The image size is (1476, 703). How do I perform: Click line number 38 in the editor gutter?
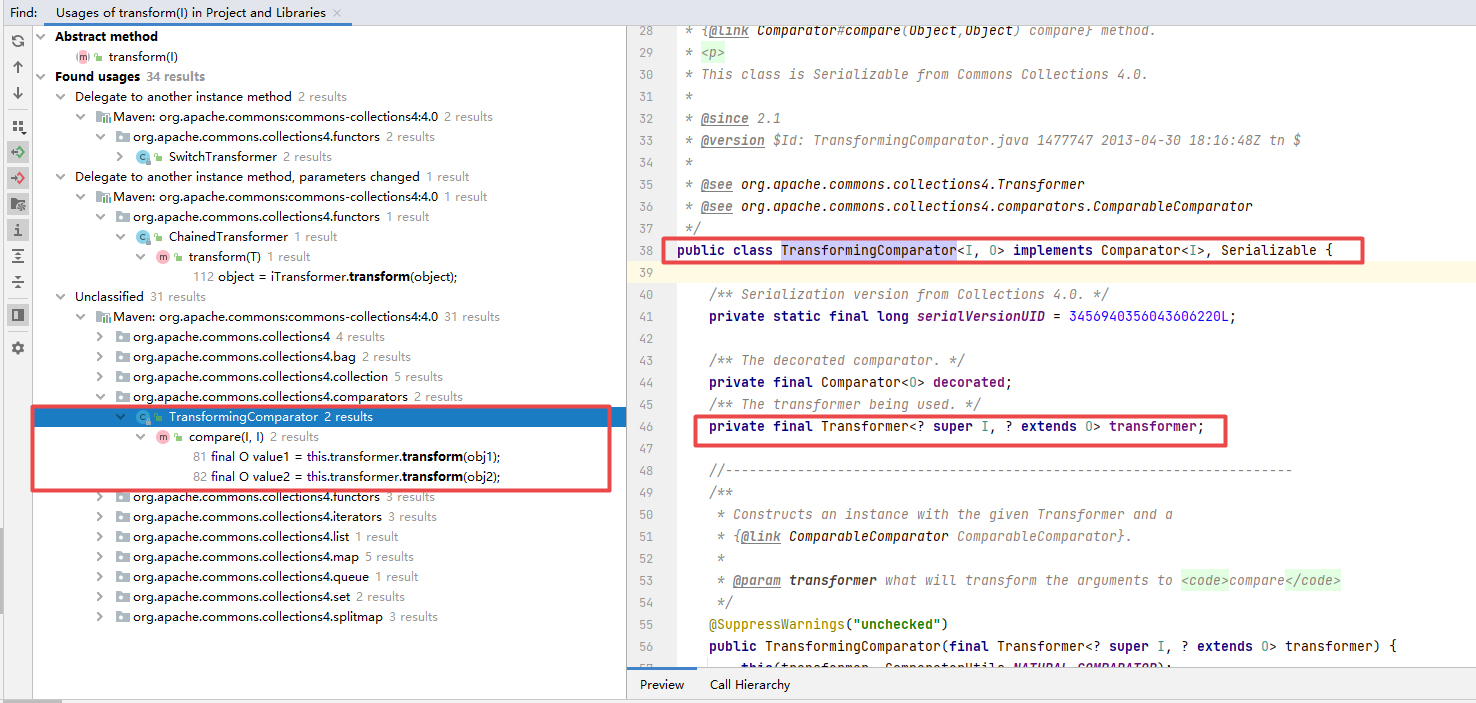[648, 250]
